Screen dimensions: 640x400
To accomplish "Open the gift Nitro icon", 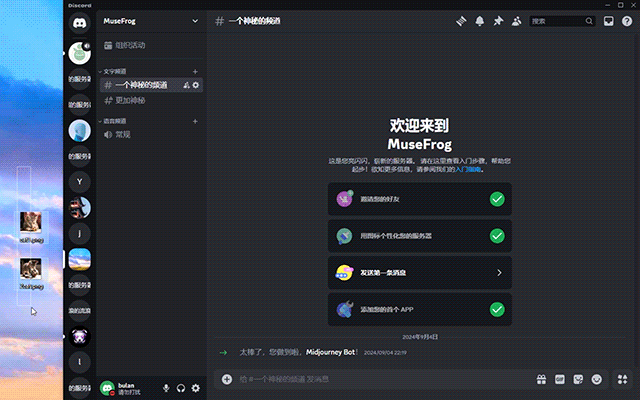I will (541, 380).
